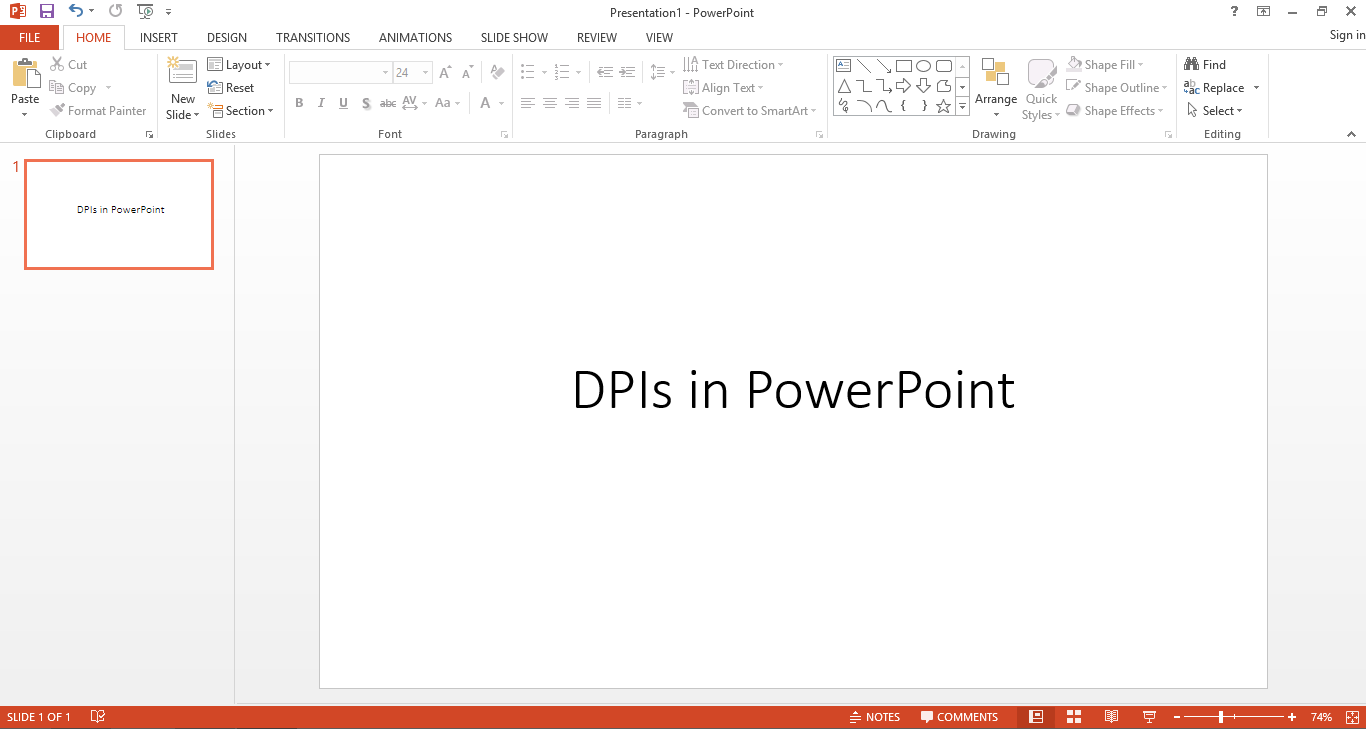This screenshot has width=1366, height=729.
Task: Toggle Bold formatting
Action: coord(299,103)
